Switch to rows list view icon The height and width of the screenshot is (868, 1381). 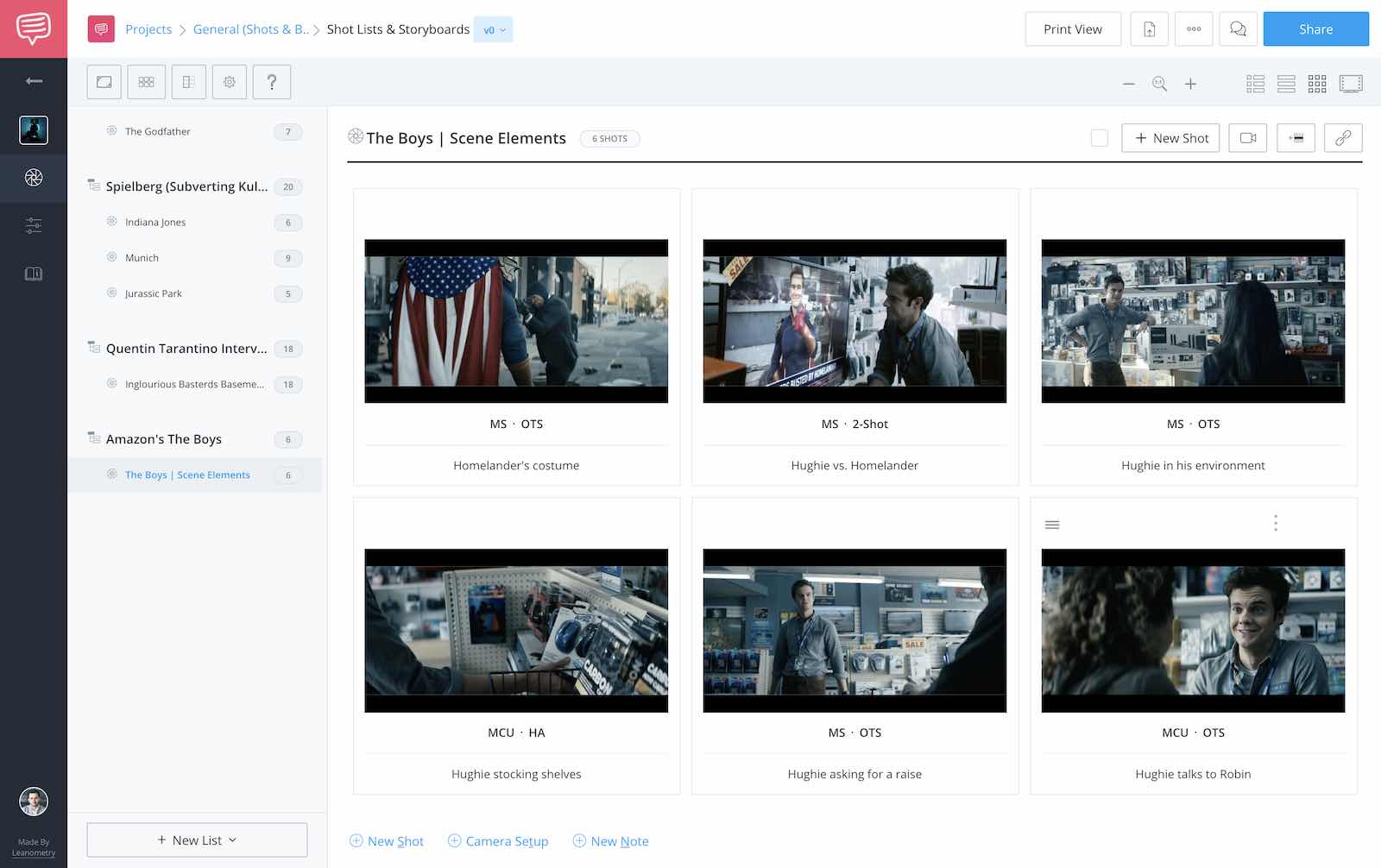click(x=1286, y=84)
